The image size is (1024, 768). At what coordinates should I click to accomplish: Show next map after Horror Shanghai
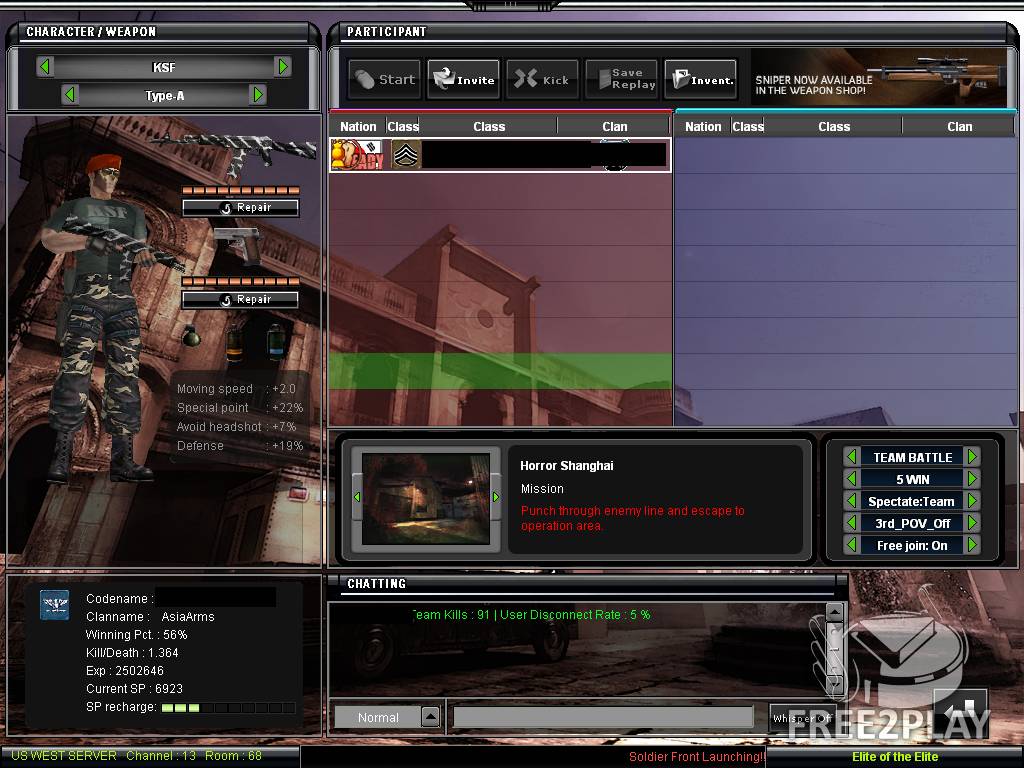(x=496, y=498)
